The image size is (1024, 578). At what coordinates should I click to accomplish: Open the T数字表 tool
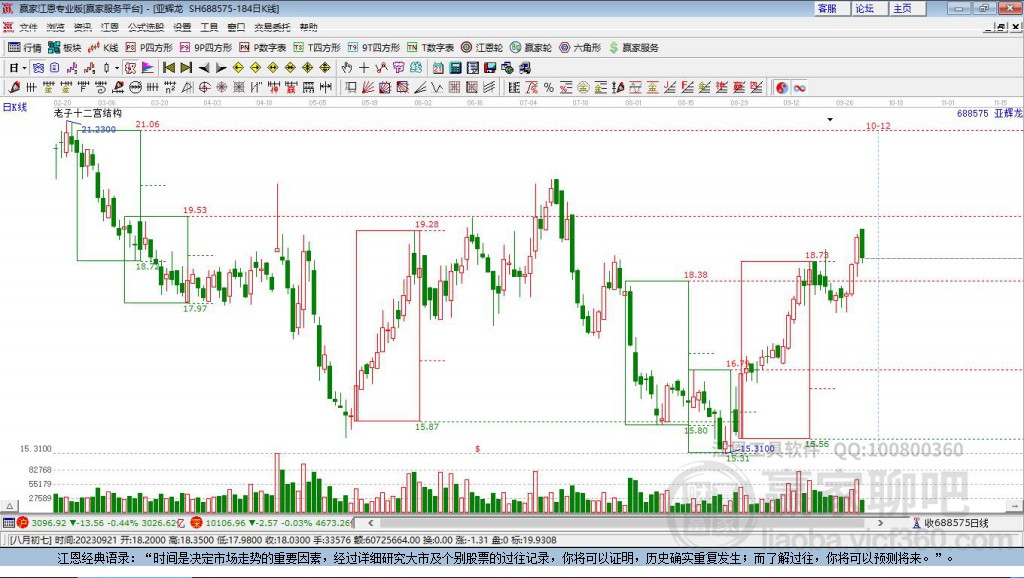pos(430,48)
